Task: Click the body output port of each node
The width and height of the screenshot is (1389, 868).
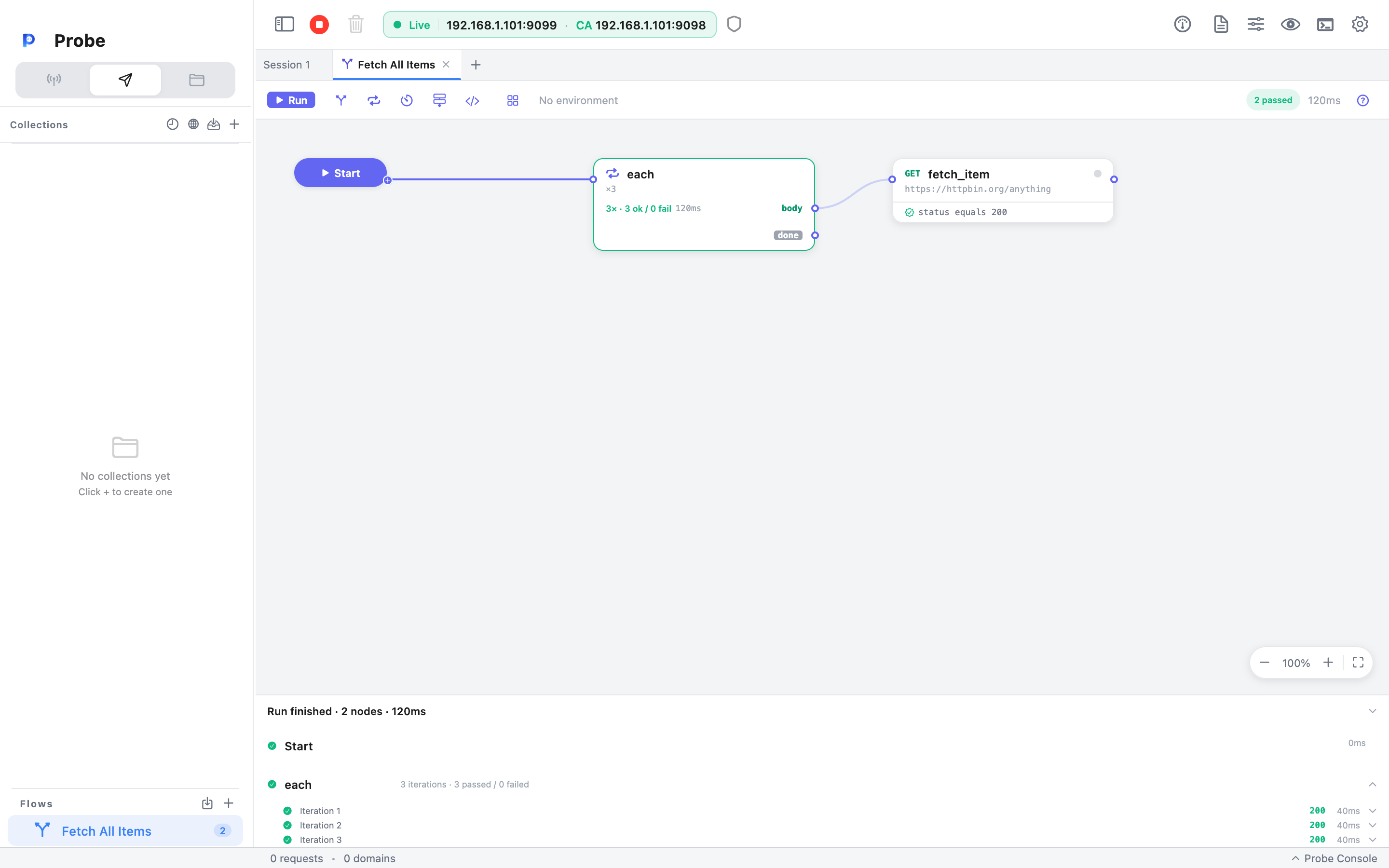Action: 815,208
